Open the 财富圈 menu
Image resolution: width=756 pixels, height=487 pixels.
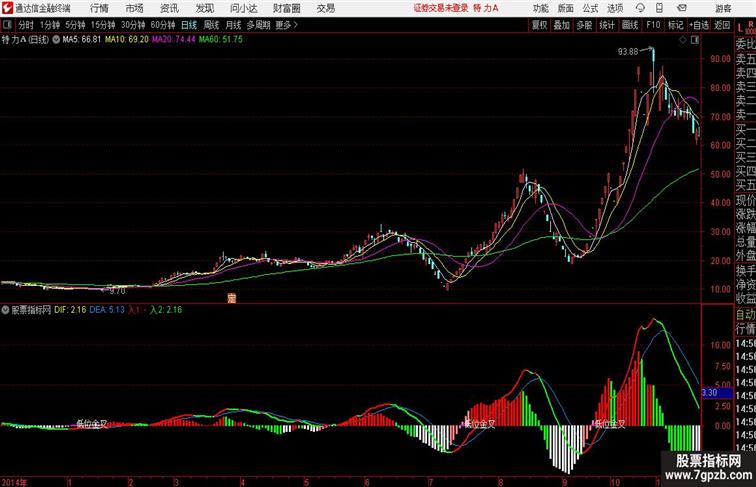click(286, 8)
